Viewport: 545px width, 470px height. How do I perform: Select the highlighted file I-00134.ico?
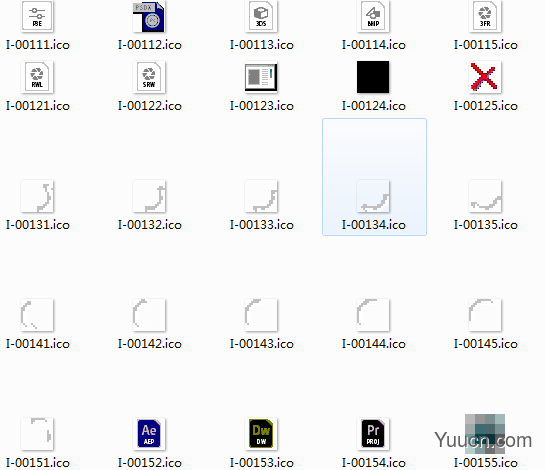click(x=374, y=177)
